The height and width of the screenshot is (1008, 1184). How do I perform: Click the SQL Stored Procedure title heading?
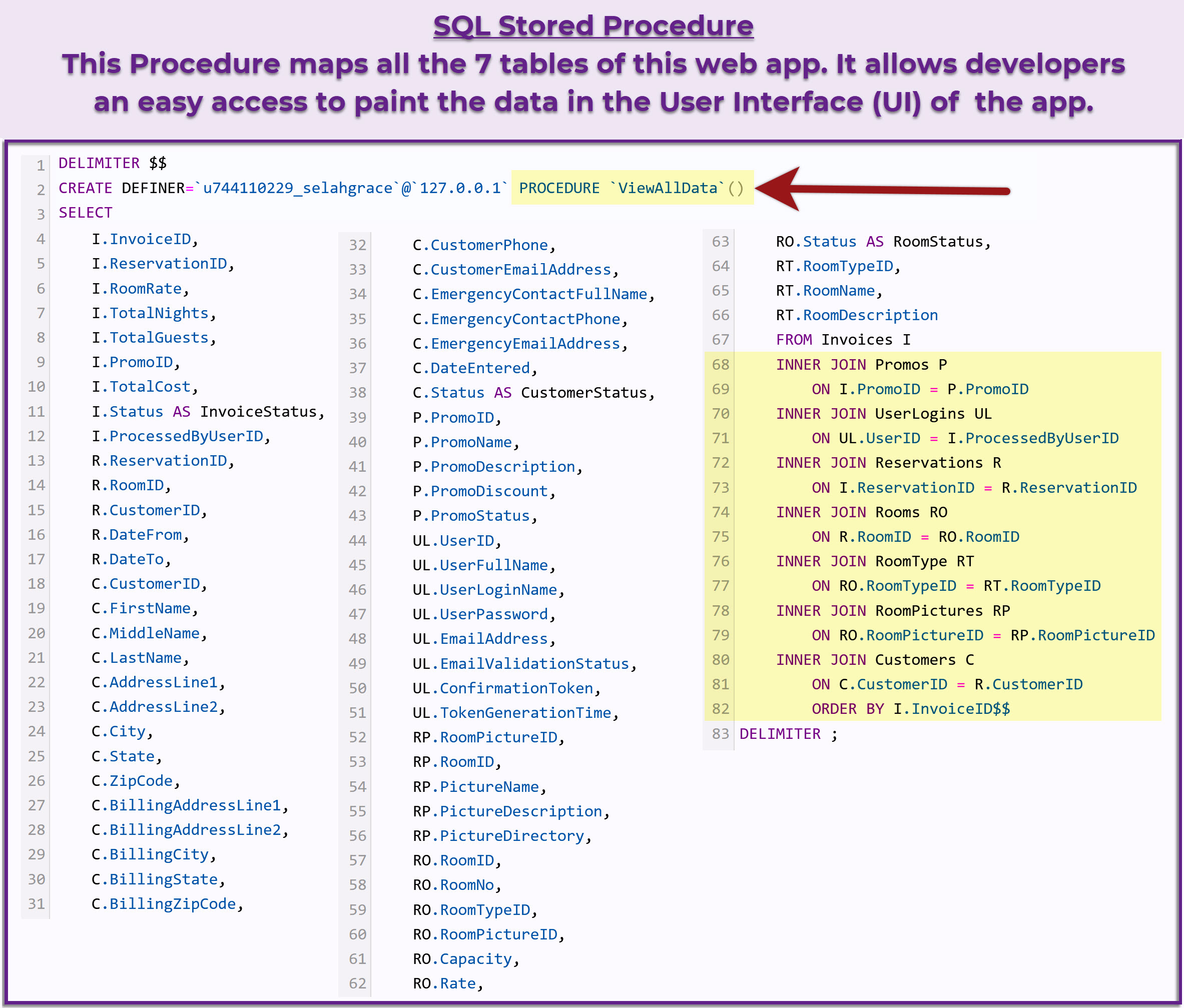click(x=593, y=26)
